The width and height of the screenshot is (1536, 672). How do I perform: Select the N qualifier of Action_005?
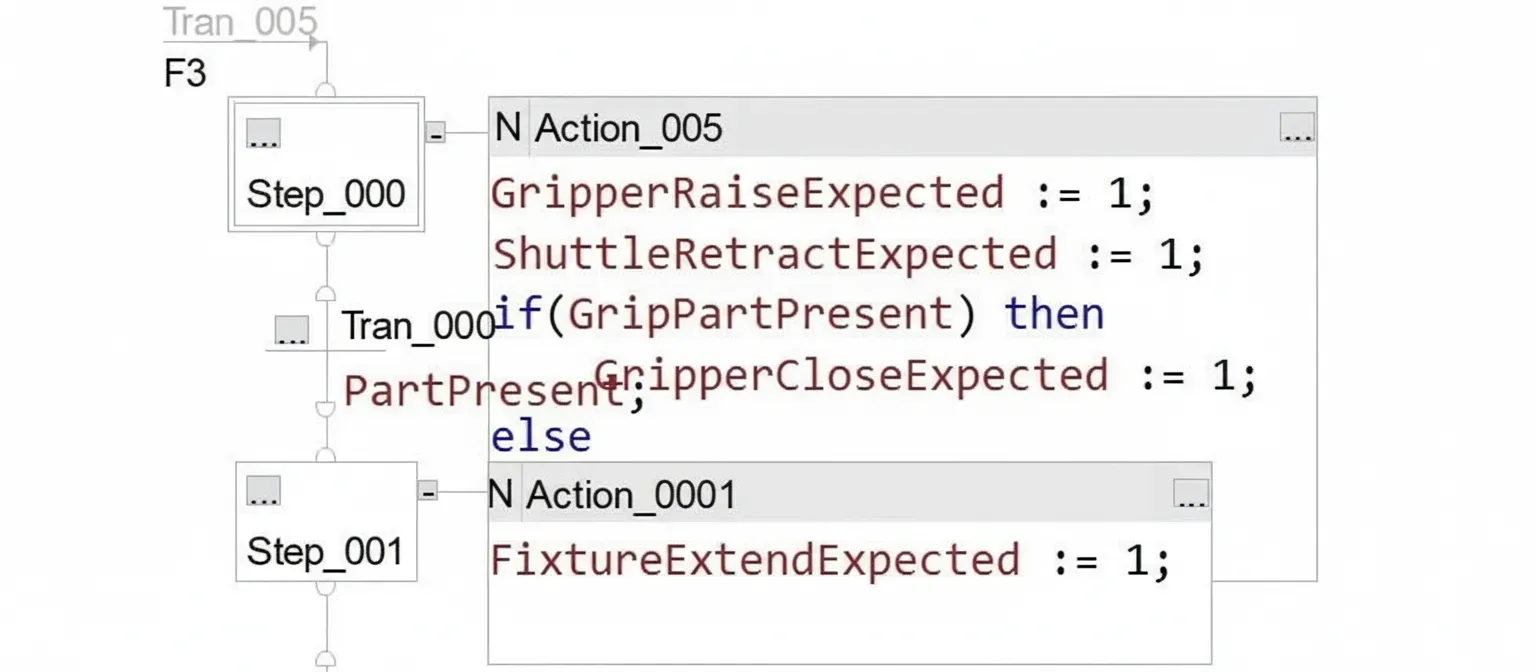[x=508, y=128]
